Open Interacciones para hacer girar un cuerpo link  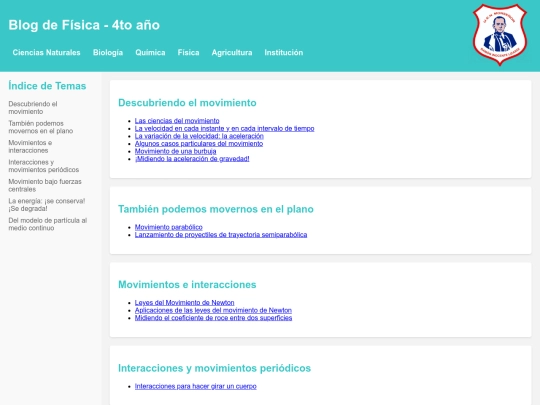pyautogui.click(x=196, y=386)
